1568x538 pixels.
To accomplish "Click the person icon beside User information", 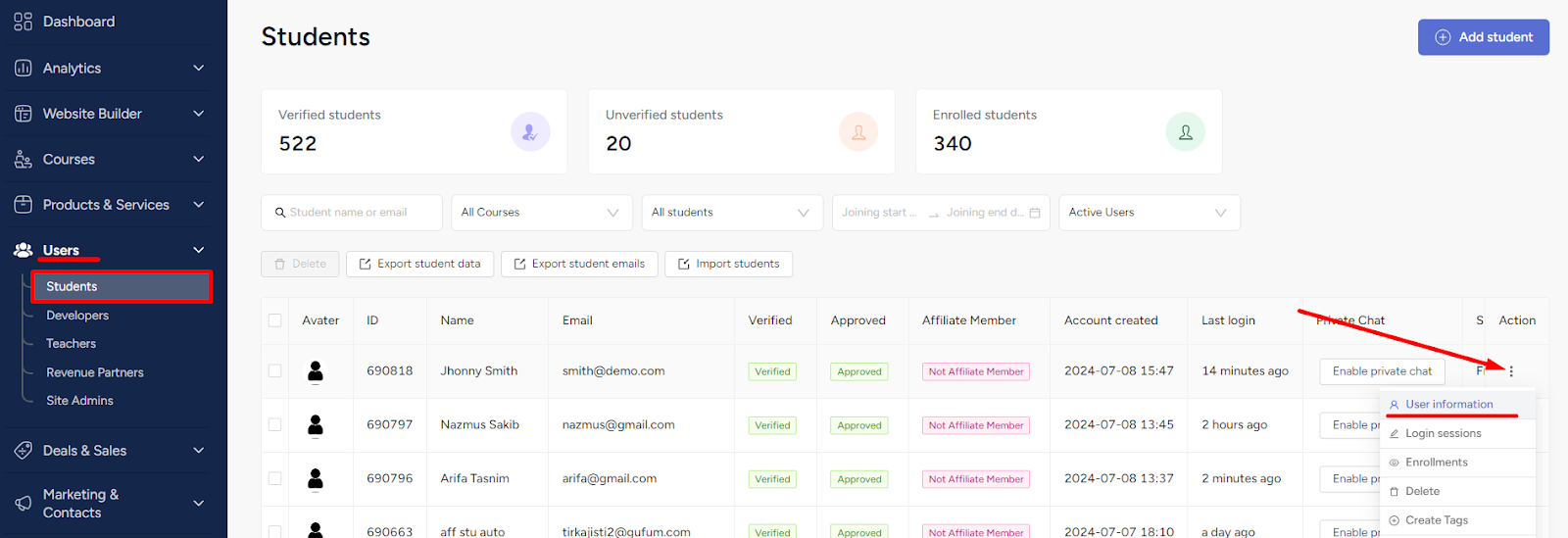I will (1395, 405).
